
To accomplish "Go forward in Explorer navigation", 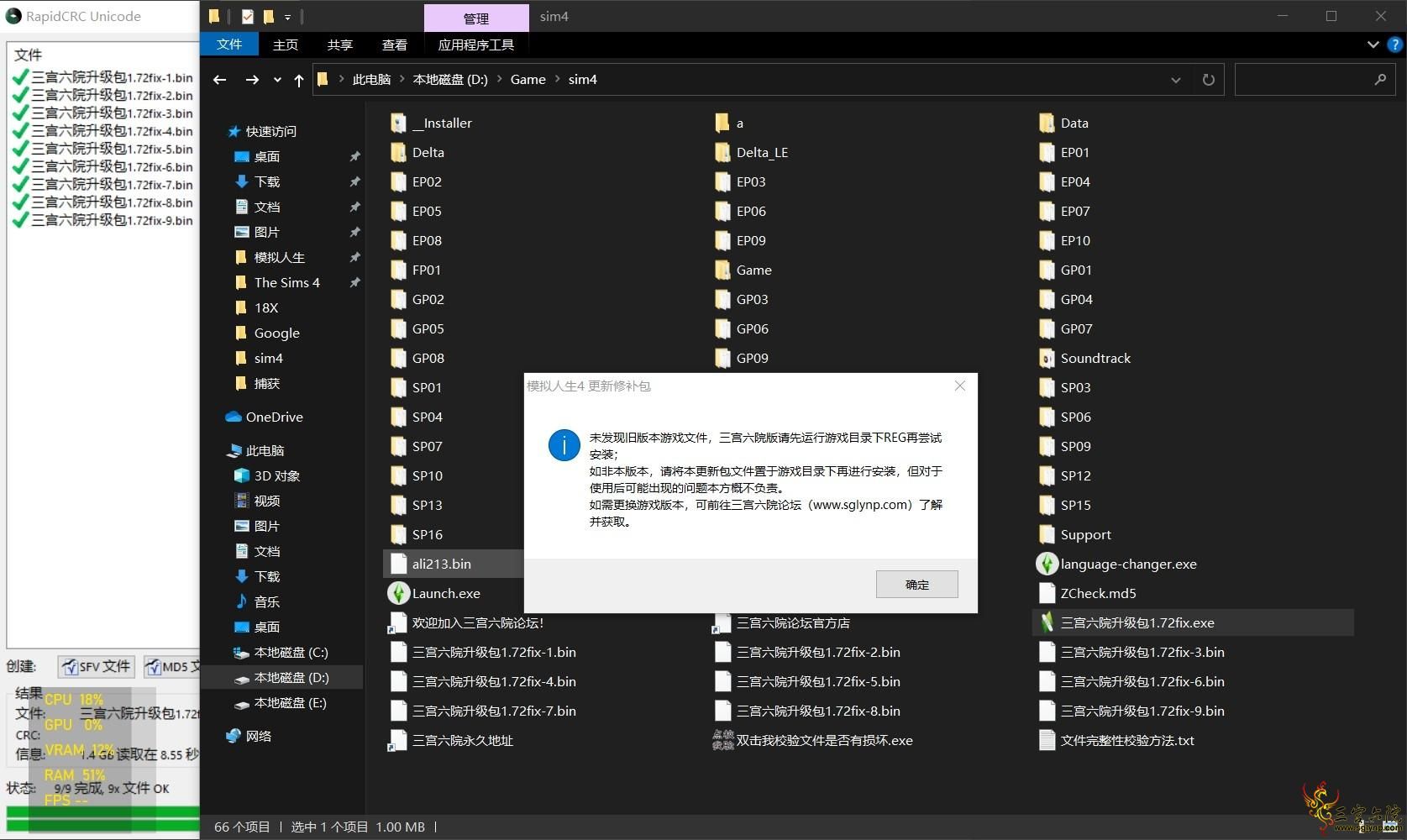I will [x=252, y=80].
